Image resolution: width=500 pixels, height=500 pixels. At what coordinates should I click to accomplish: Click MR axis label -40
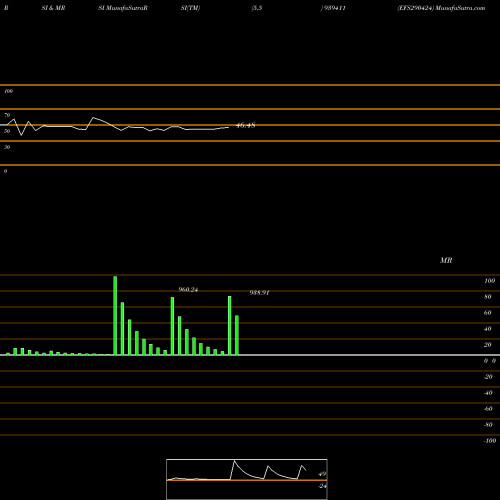click(488, 393)
